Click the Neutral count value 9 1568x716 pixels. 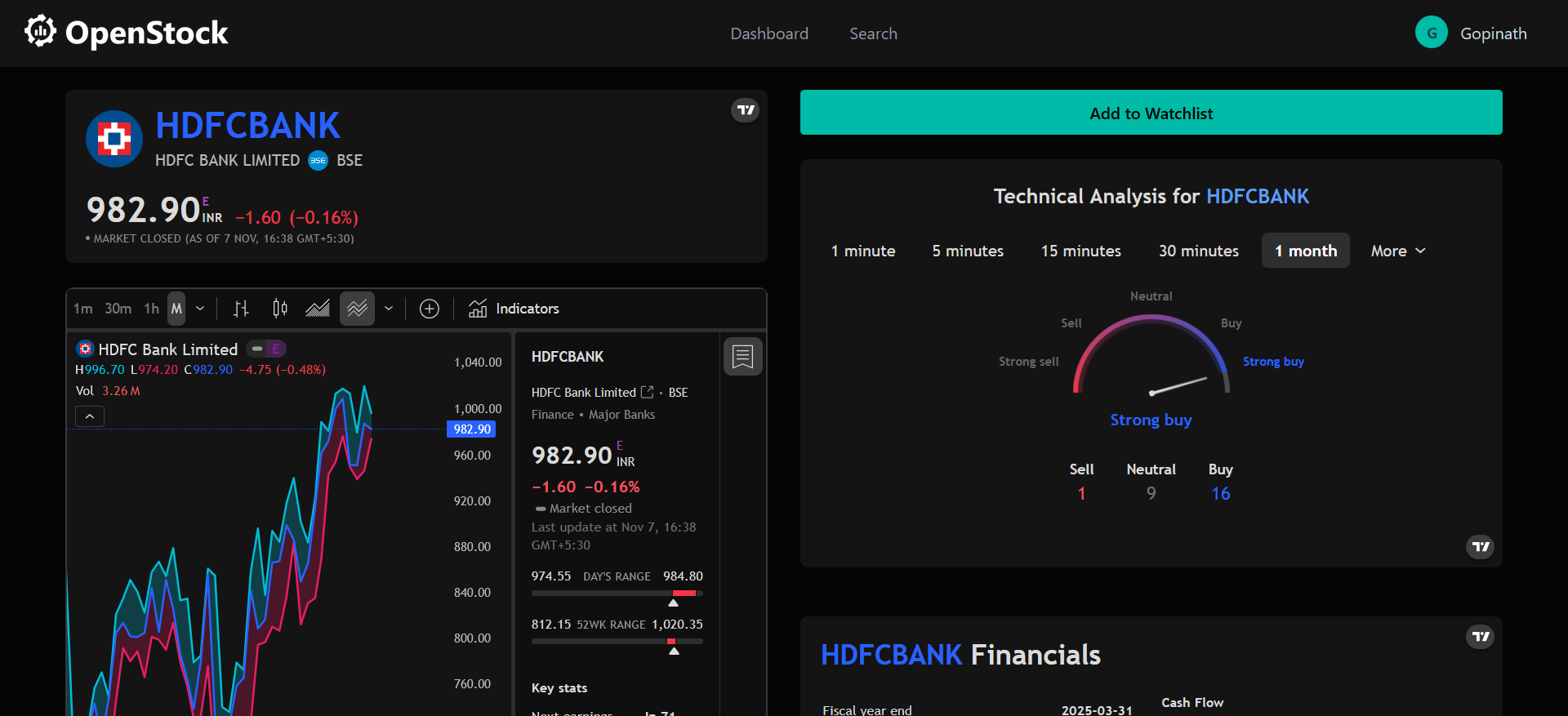tap(1151, 493)
